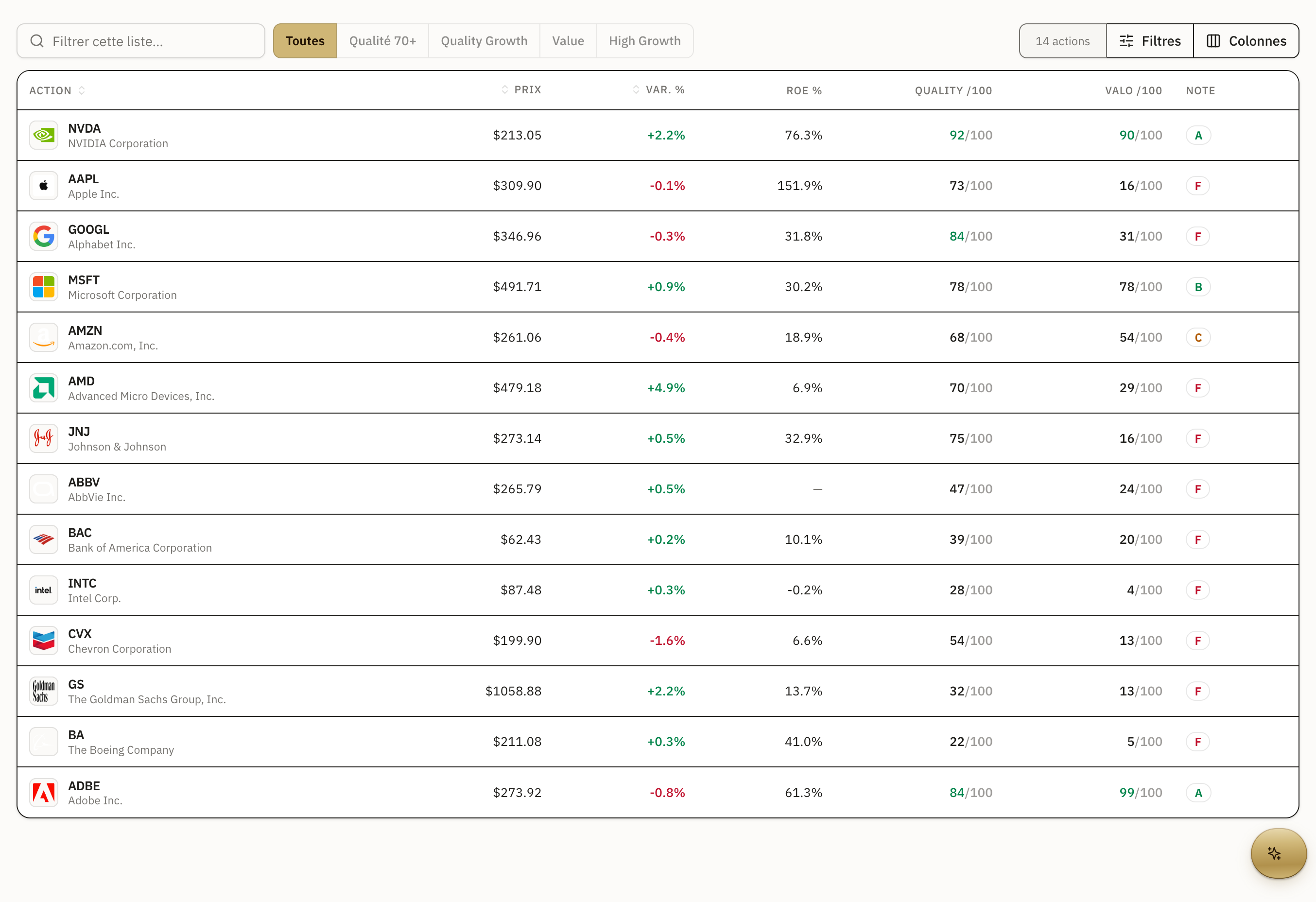This screenshot has height=902, width=1316.
Task: Click the search magnifier icon
Action: tap(37, 41)
